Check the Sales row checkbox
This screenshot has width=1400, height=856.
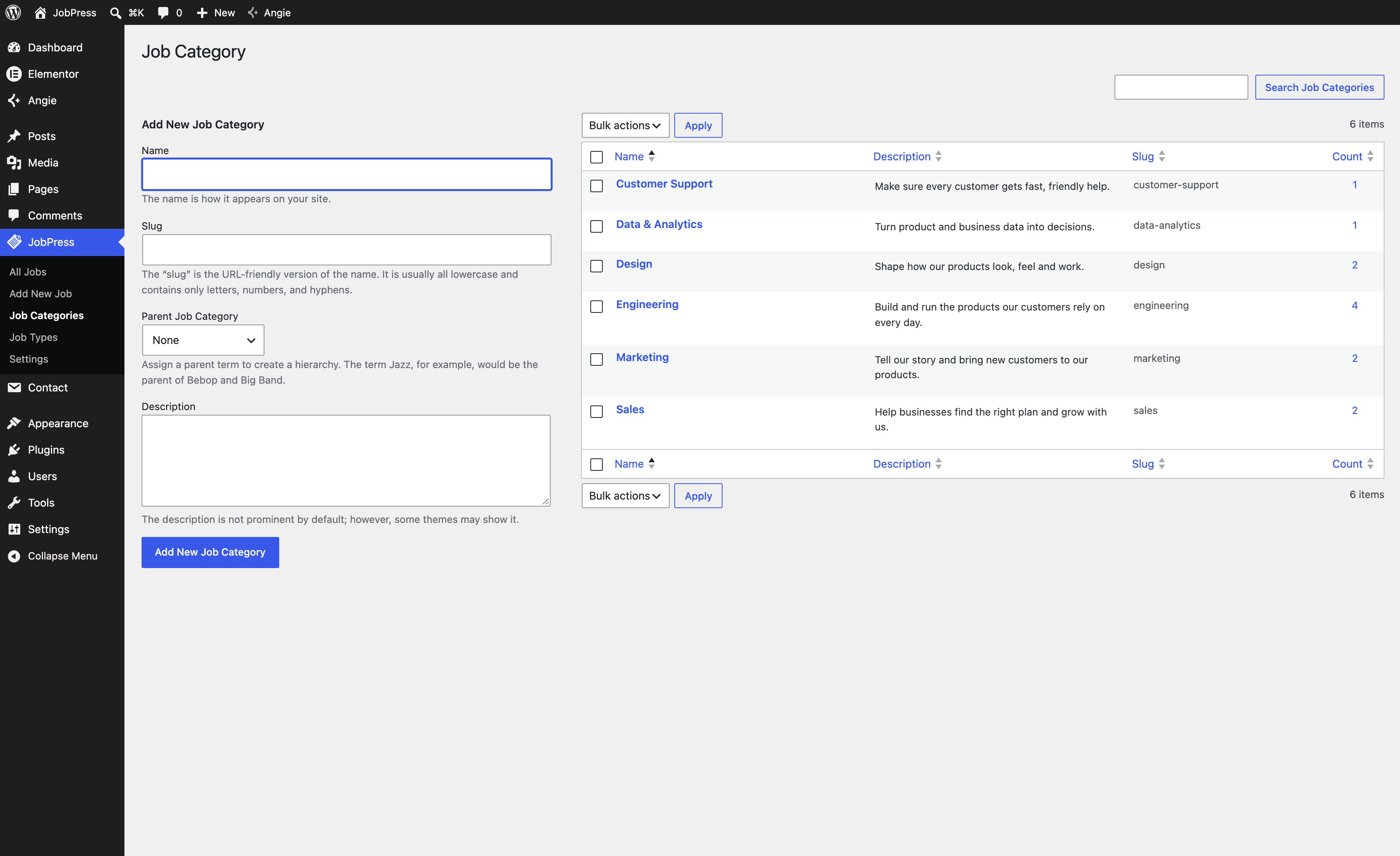597,412
